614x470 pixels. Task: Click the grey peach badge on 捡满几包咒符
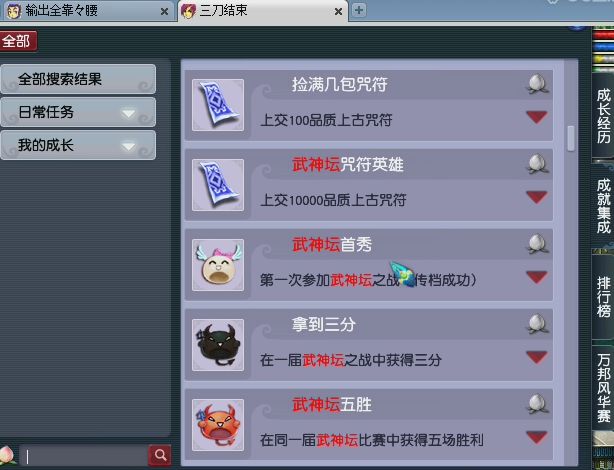point(537,84)
